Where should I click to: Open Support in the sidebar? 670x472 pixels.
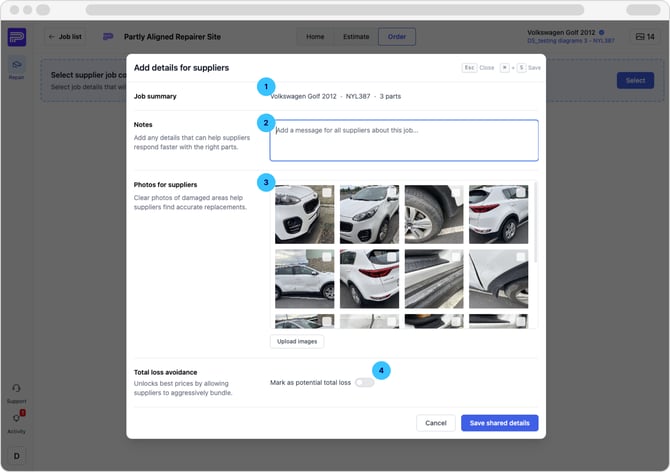pos(16,393)
